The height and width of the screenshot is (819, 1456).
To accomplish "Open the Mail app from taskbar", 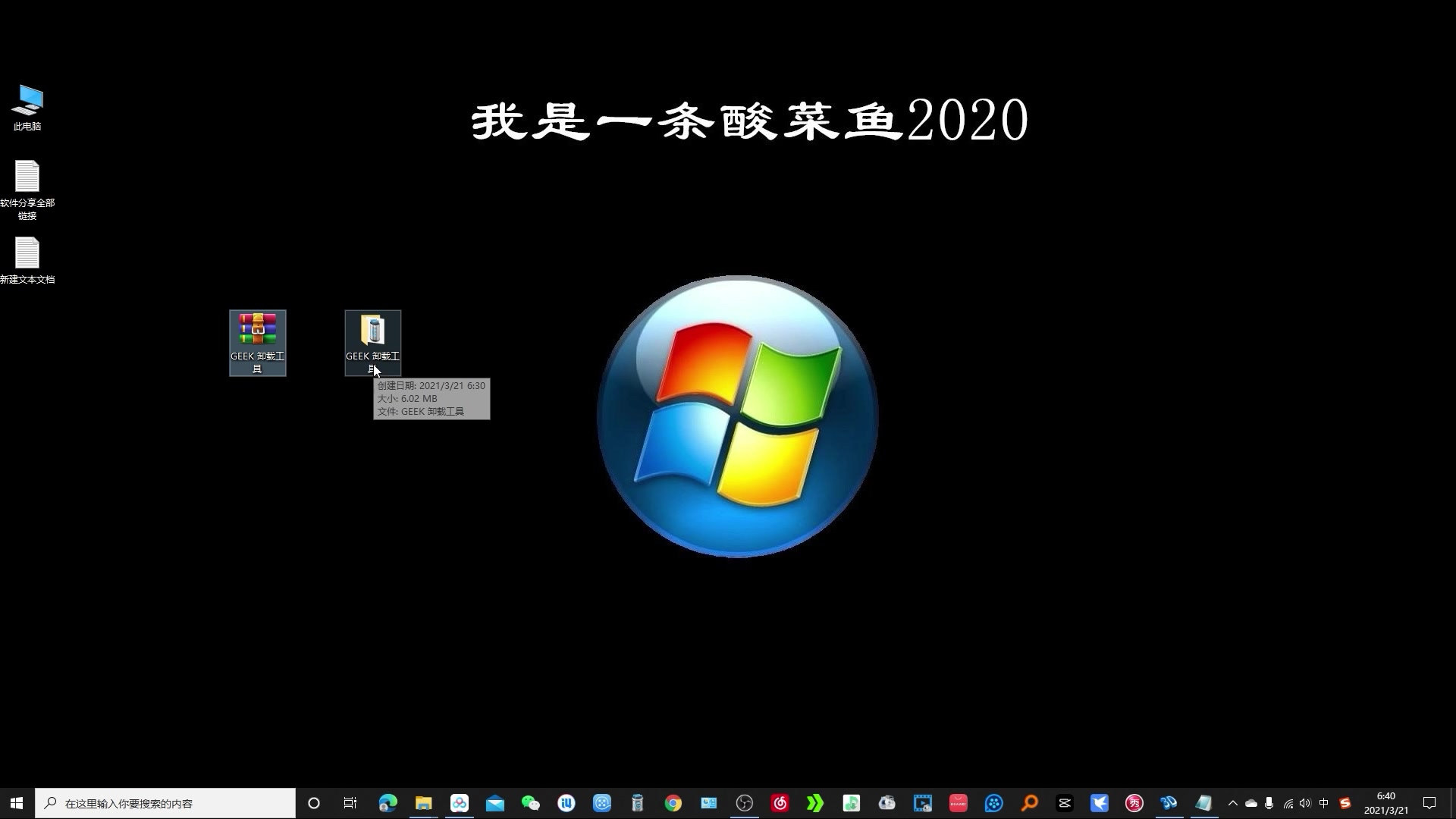I will 495,803.
